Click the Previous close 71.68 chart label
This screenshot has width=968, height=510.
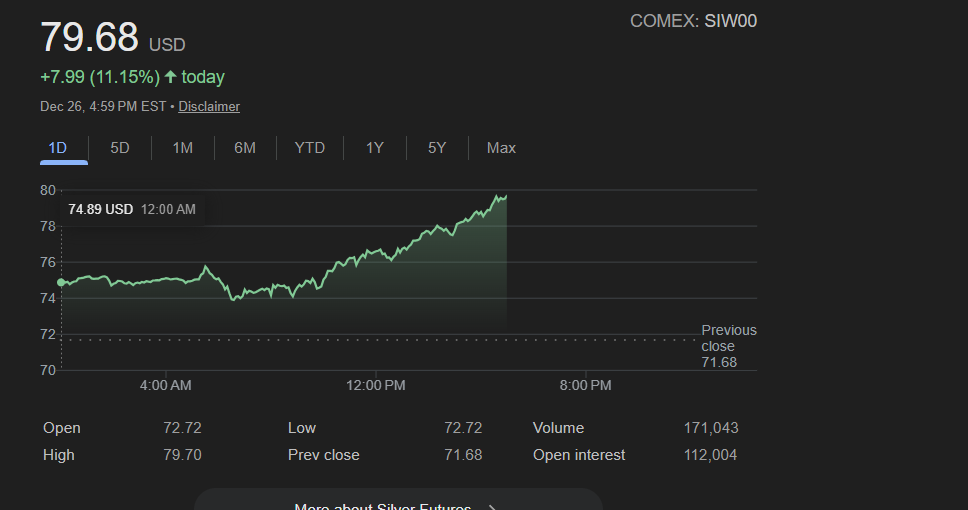(x=728, y=346)
